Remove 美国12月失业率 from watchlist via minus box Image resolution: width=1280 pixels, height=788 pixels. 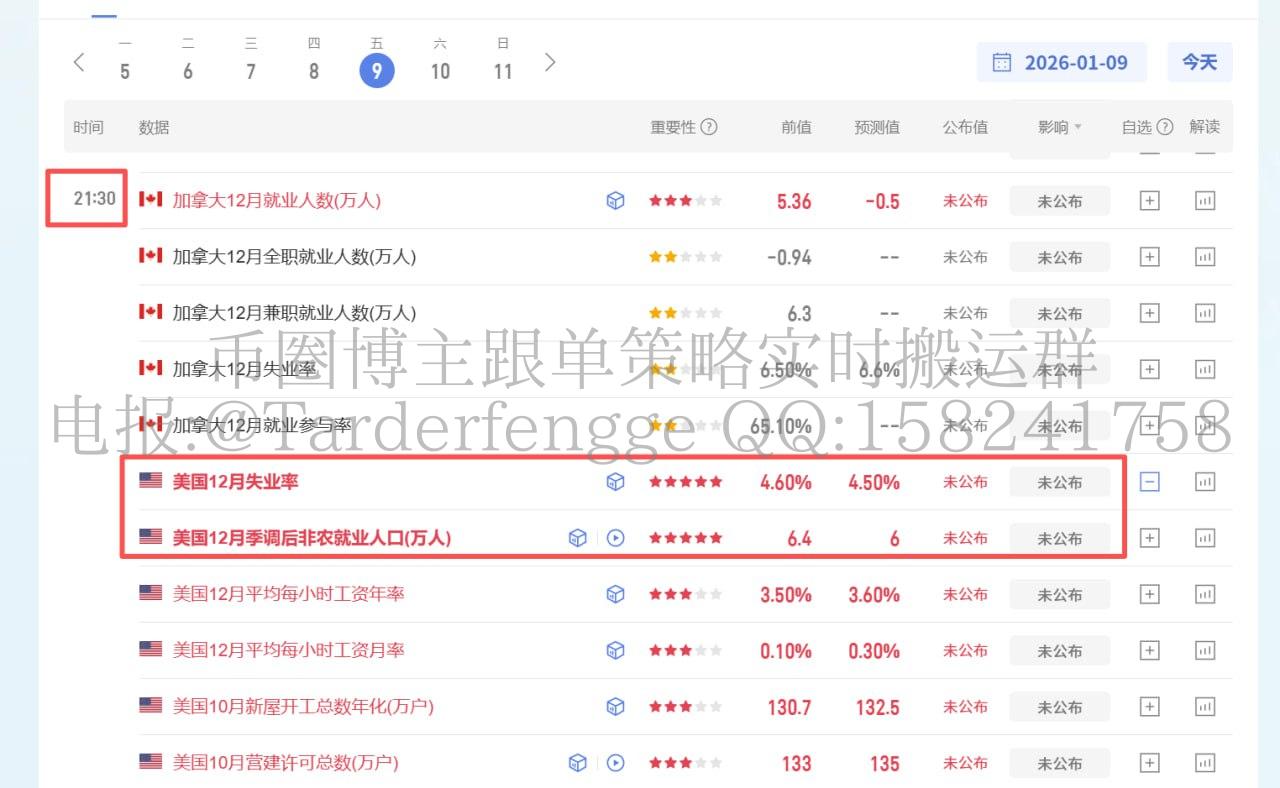pyautogui.click(x=1150, y=482)
